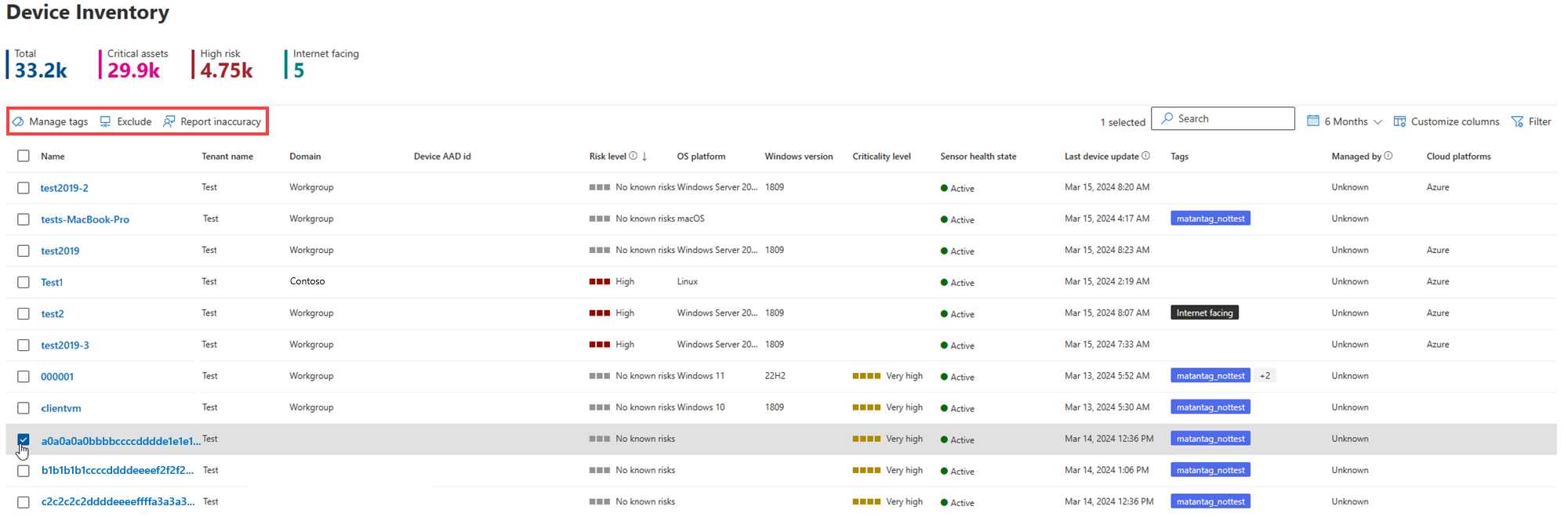Check the box for test2019-2

click(24, 188)
